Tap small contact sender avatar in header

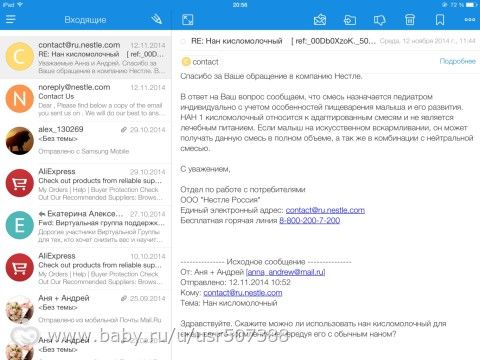coord(186,62)
